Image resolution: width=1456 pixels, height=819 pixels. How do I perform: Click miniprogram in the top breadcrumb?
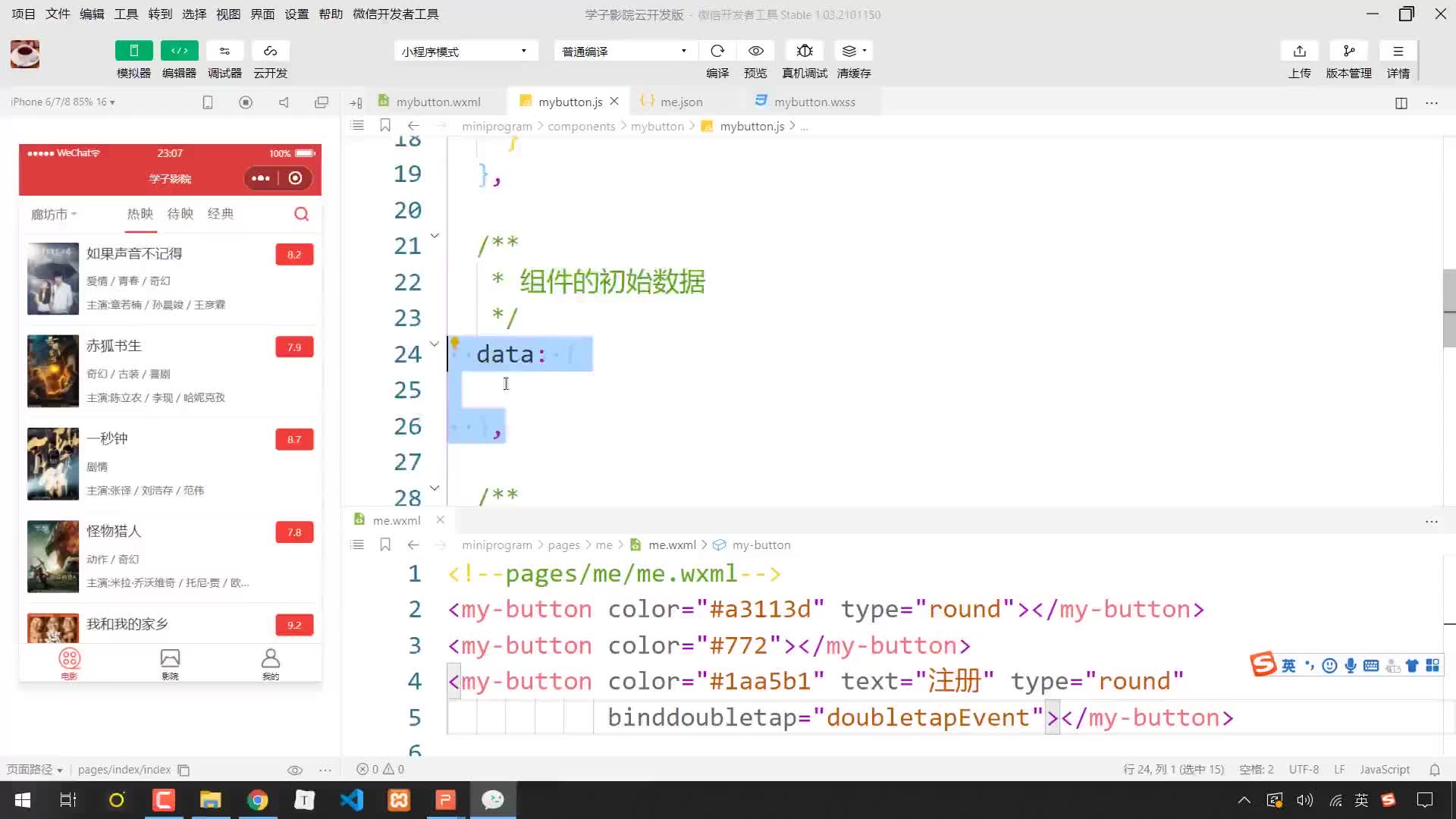pos(497,126)
